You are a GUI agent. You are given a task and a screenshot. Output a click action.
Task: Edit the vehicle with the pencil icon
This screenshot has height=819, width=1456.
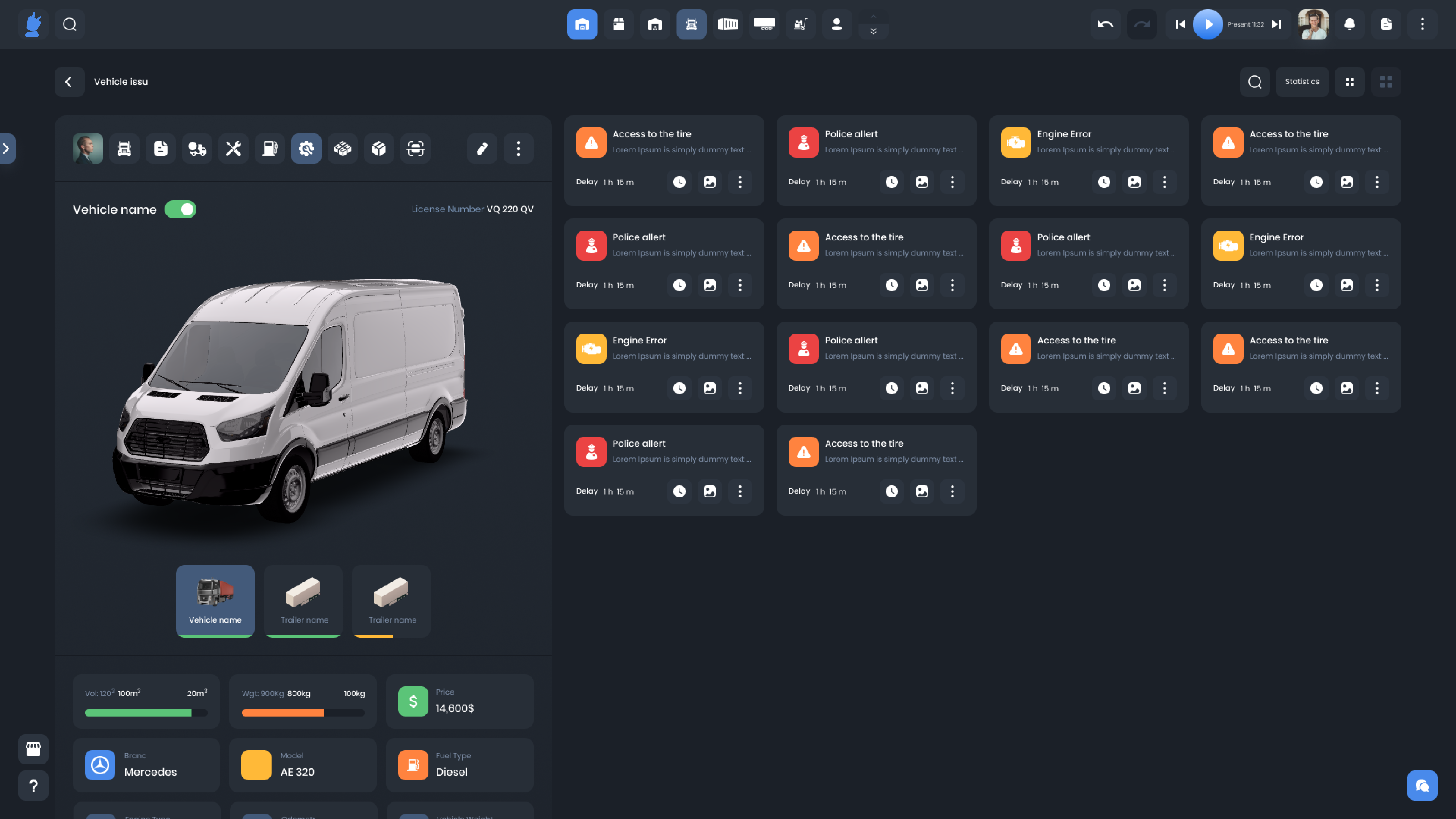(482, 149)
